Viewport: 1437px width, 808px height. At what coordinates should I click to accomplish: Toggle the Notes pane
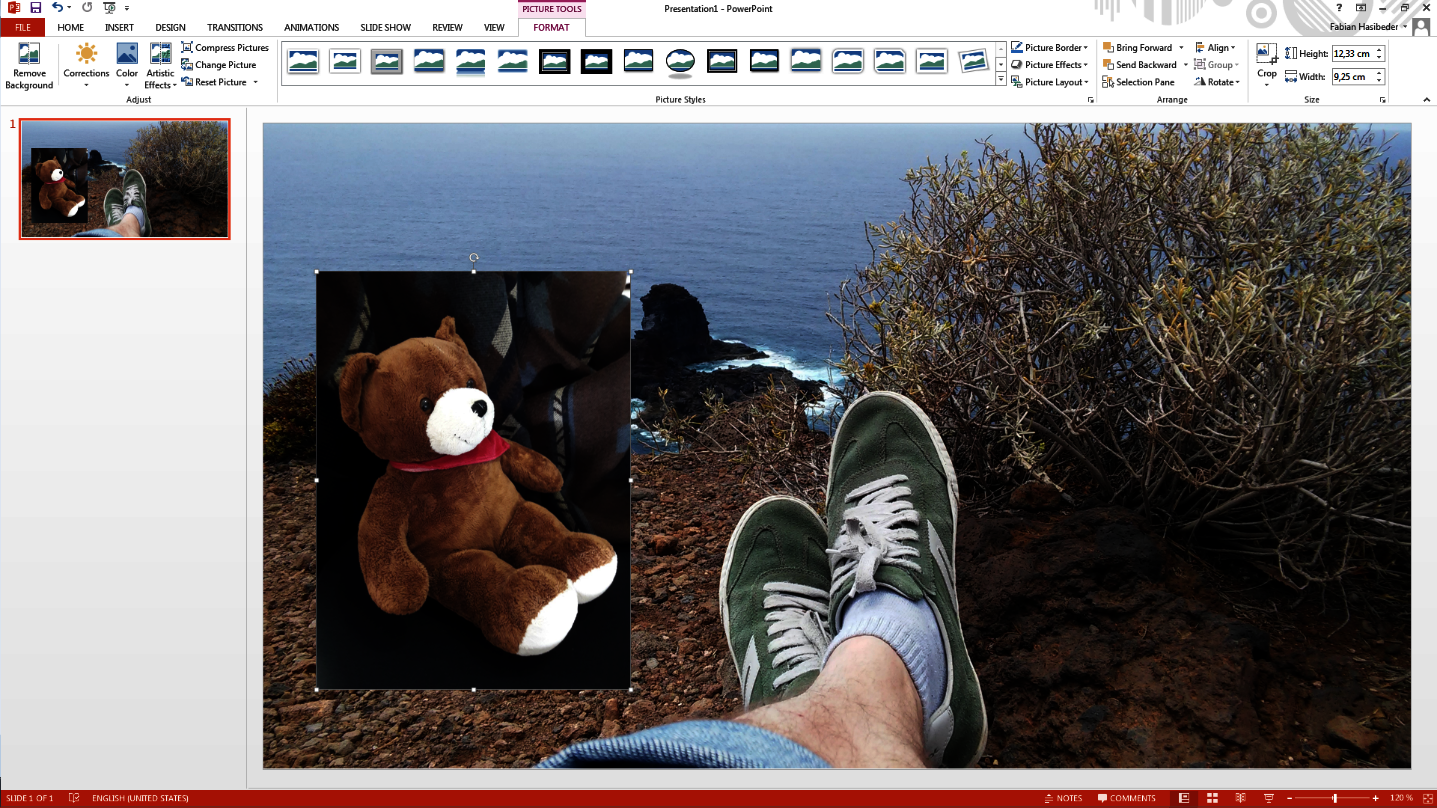(1063, 797)
